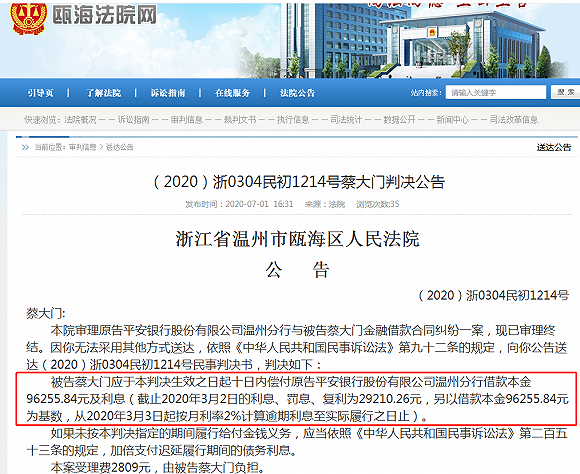Focus the site search keyword field
Screen dimensions: 580x474
tap(496, 93)
